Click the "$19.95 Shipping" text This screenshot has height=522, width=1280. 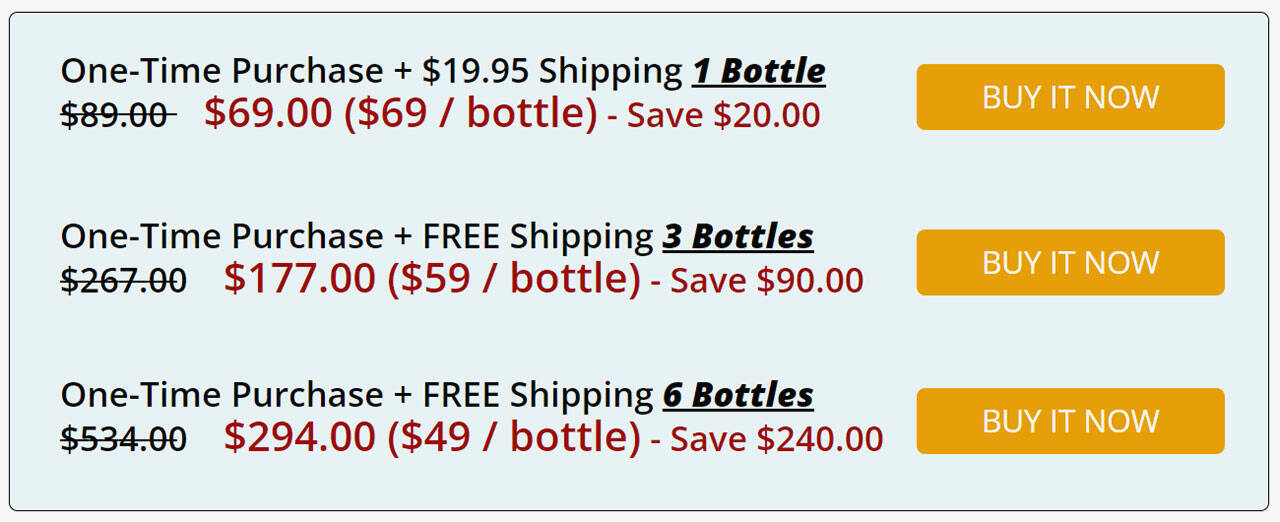(552, 71)
